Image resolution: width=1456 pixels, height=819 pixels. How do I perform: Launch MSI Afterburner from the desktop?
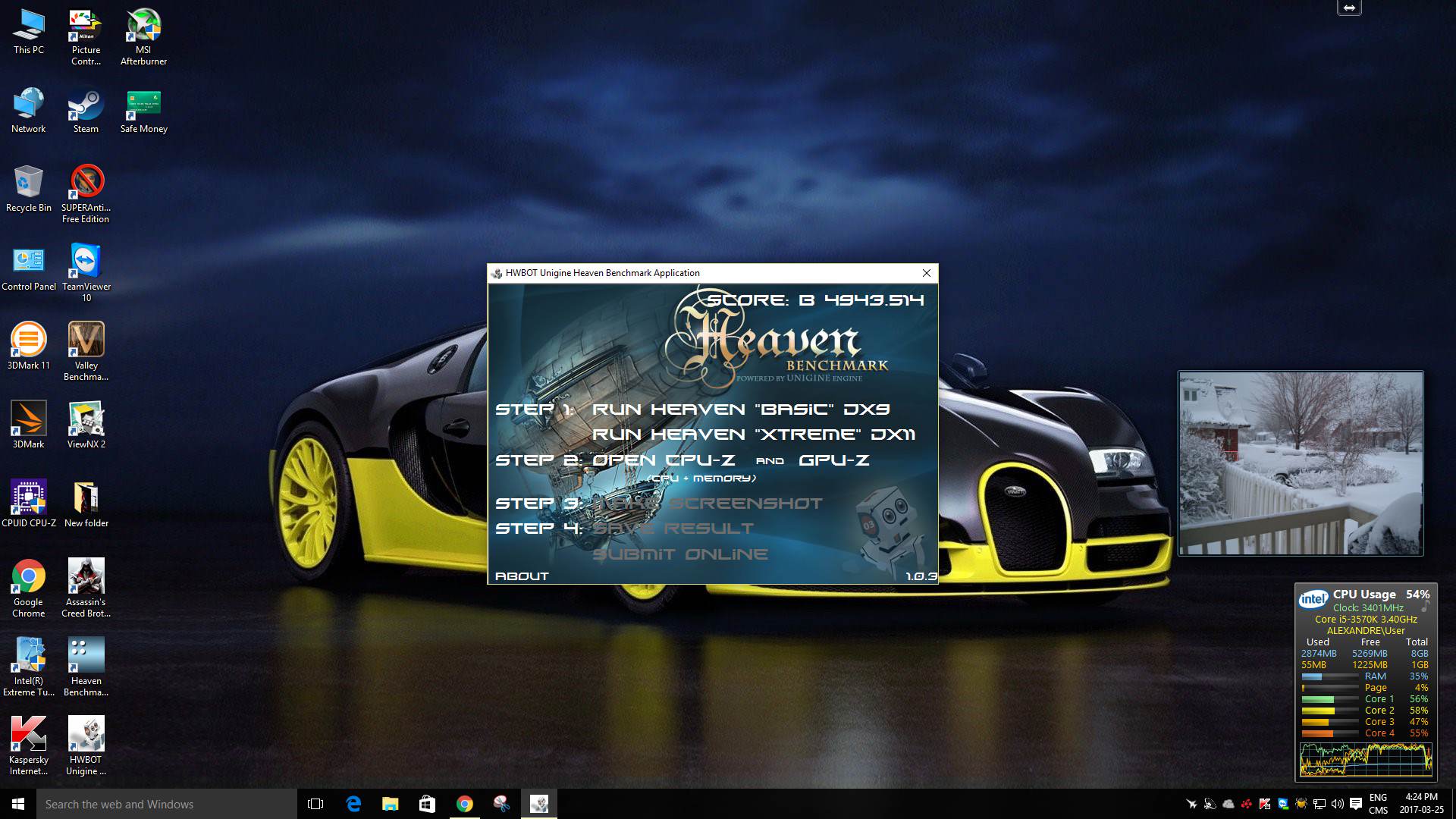pyautogui.click(x=143, y=38)
